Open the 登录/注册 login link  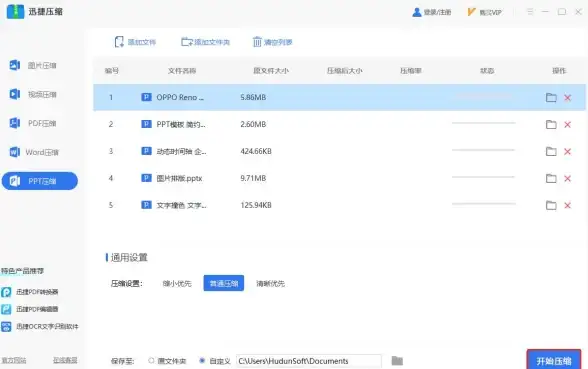(432, 12)
